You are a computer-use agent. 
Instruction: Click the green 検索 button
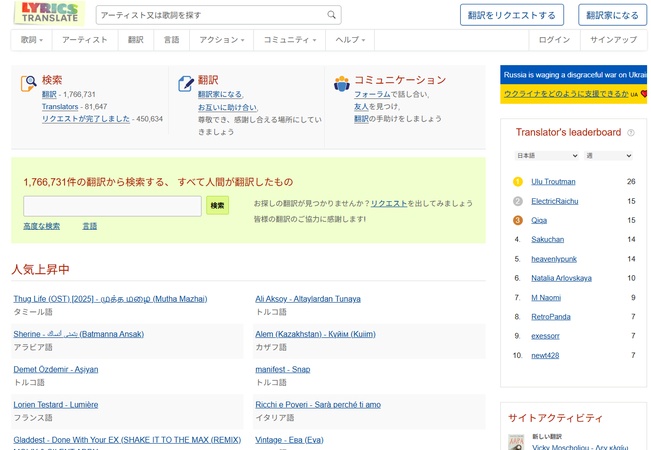tap(218, 205)
